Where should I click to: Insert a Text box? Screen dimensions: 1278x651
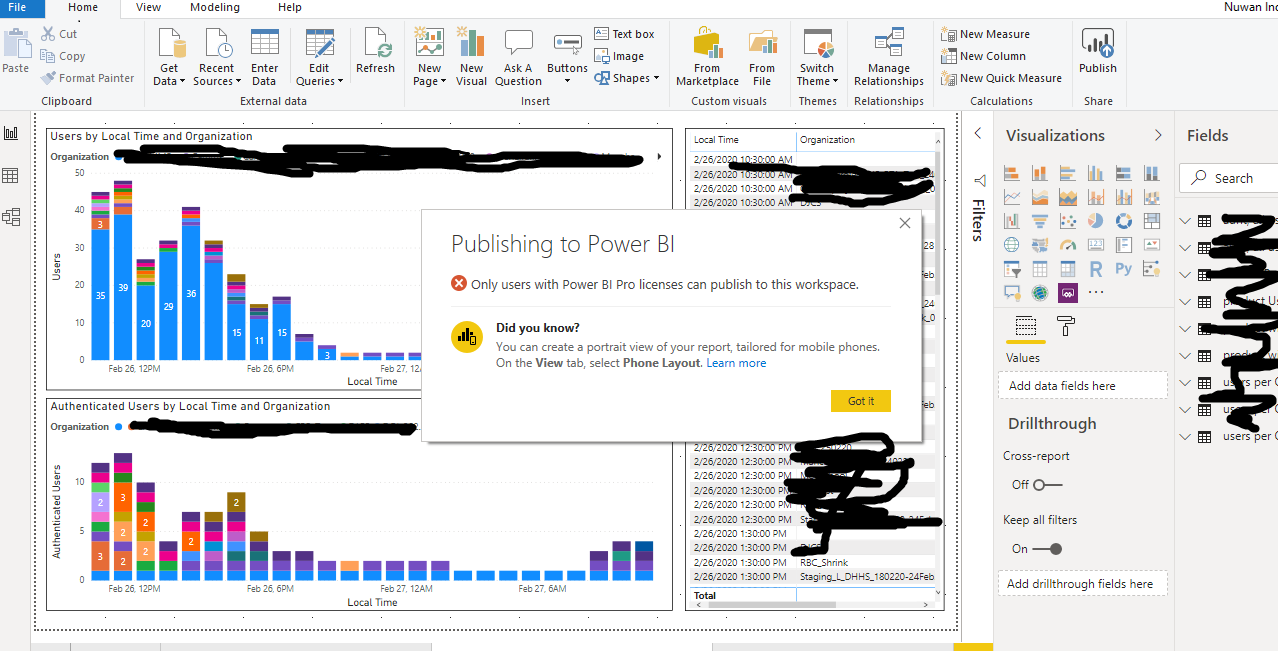[624, 34]
